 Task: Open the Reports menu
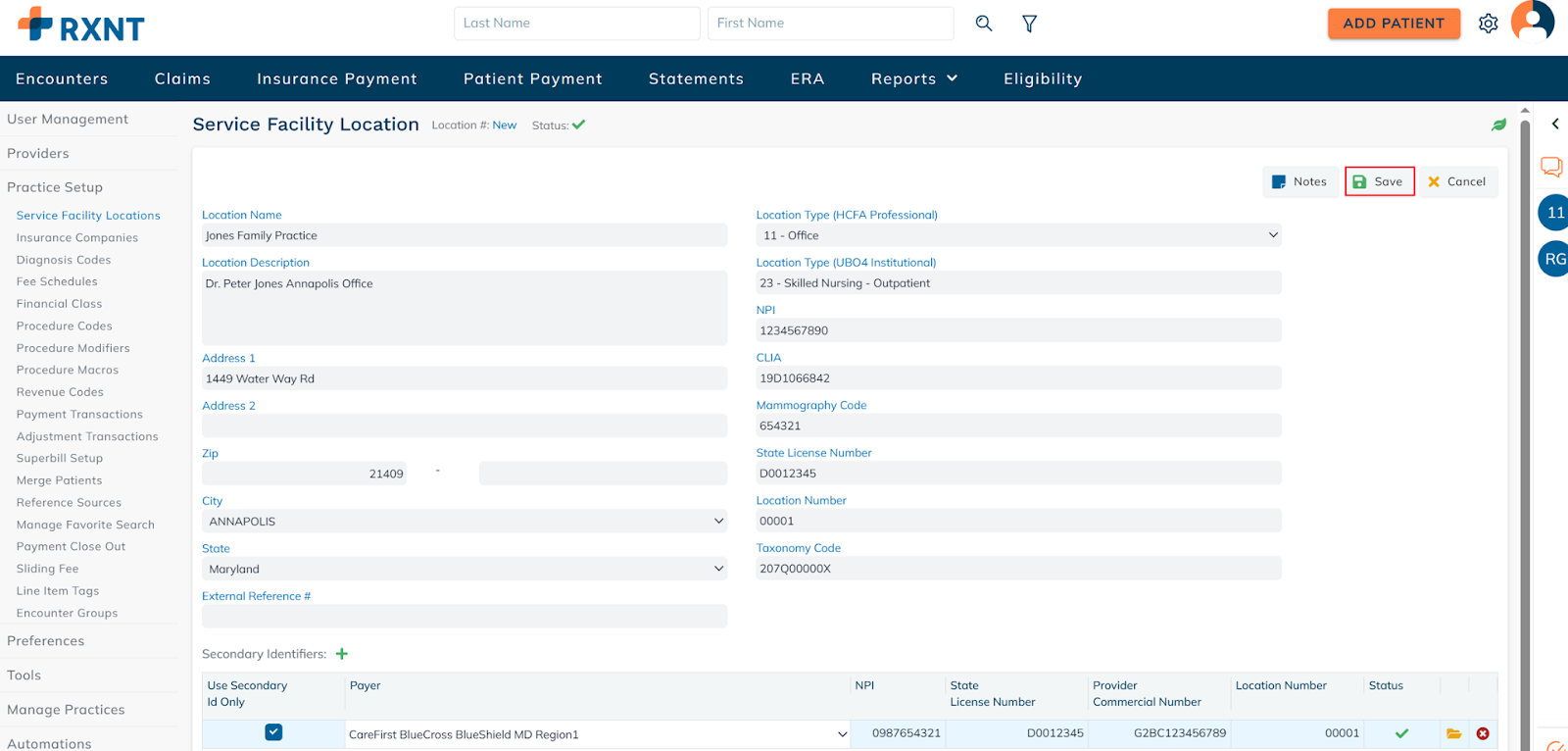(913, 78)
